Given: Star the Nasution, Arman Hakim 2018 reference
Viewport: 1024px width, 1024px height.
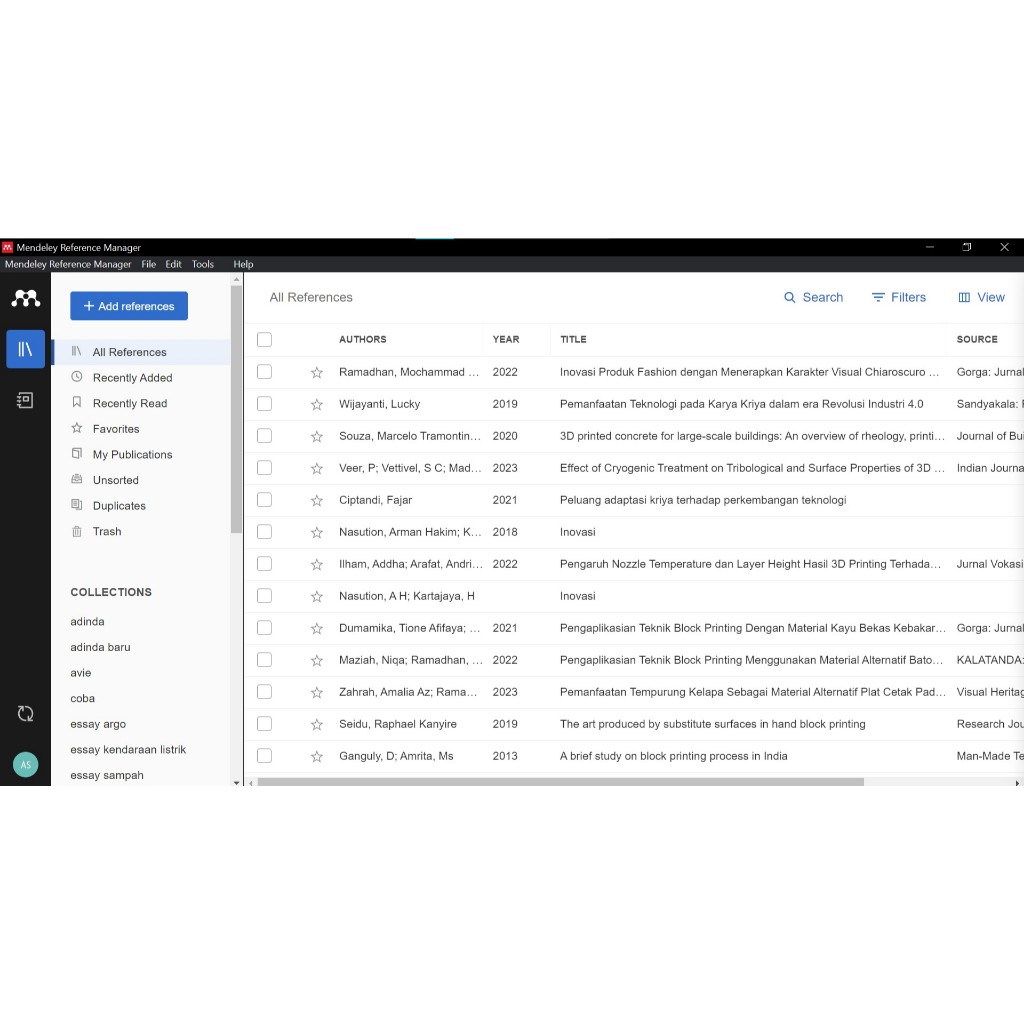Looking at the screenshot, I should (317, 532).
